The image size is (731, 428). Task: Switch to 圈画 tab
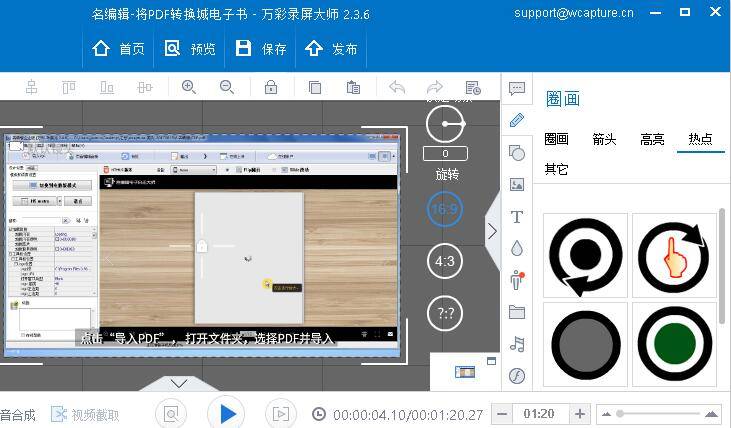pyautogui.click(x=556, y=139)
